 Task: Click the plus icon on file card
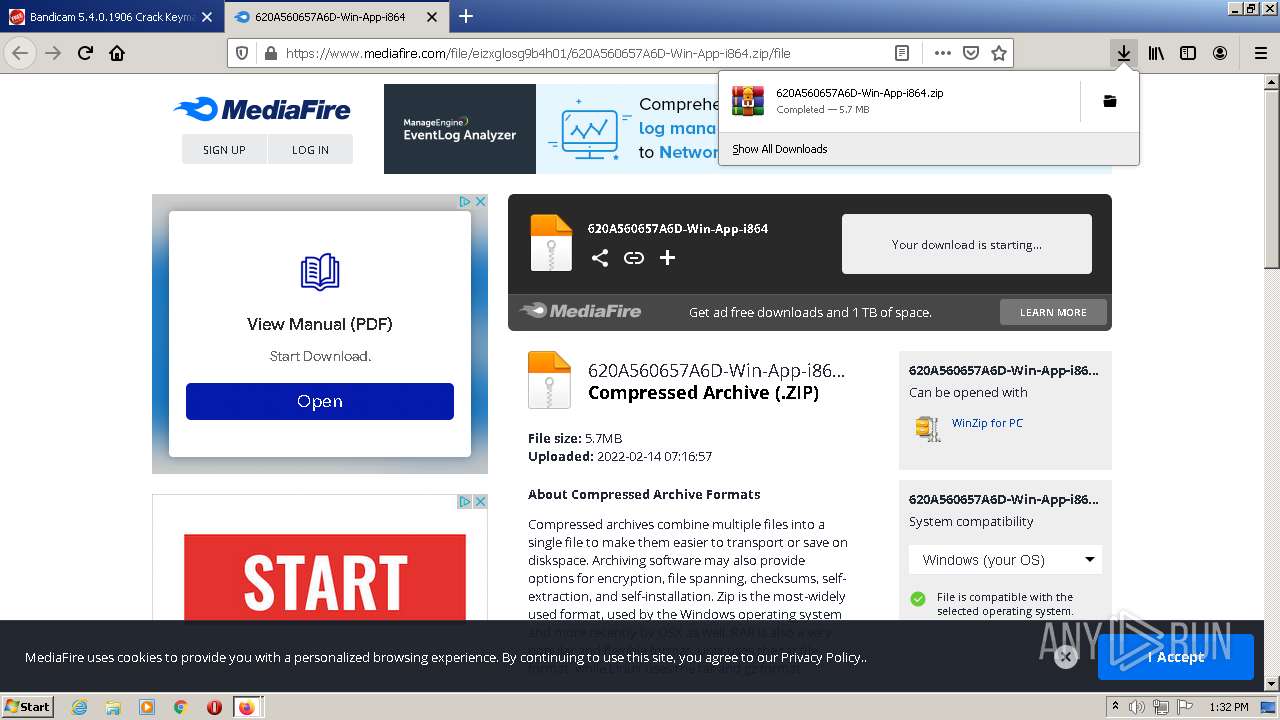[x=667, y=258]
